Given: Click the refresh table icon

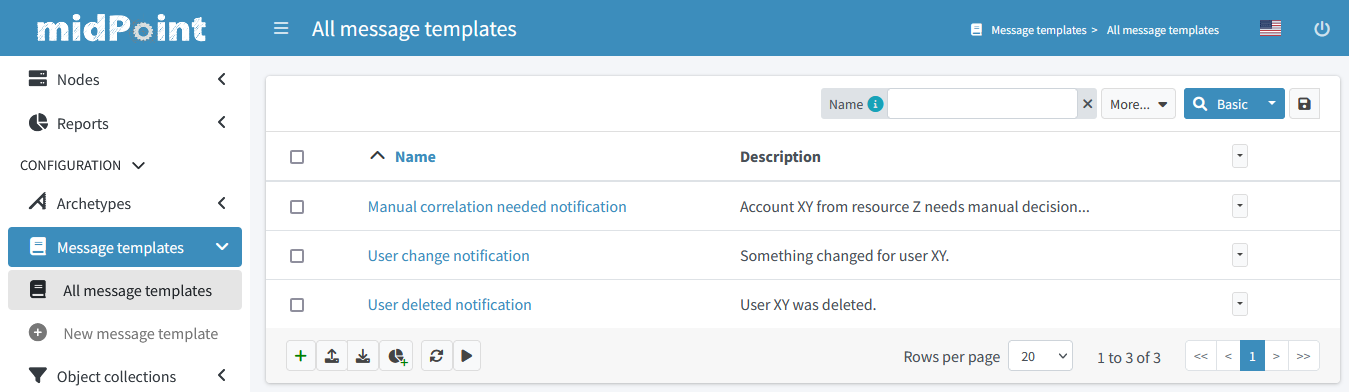Looking at the screenshot, I should 437,355.
